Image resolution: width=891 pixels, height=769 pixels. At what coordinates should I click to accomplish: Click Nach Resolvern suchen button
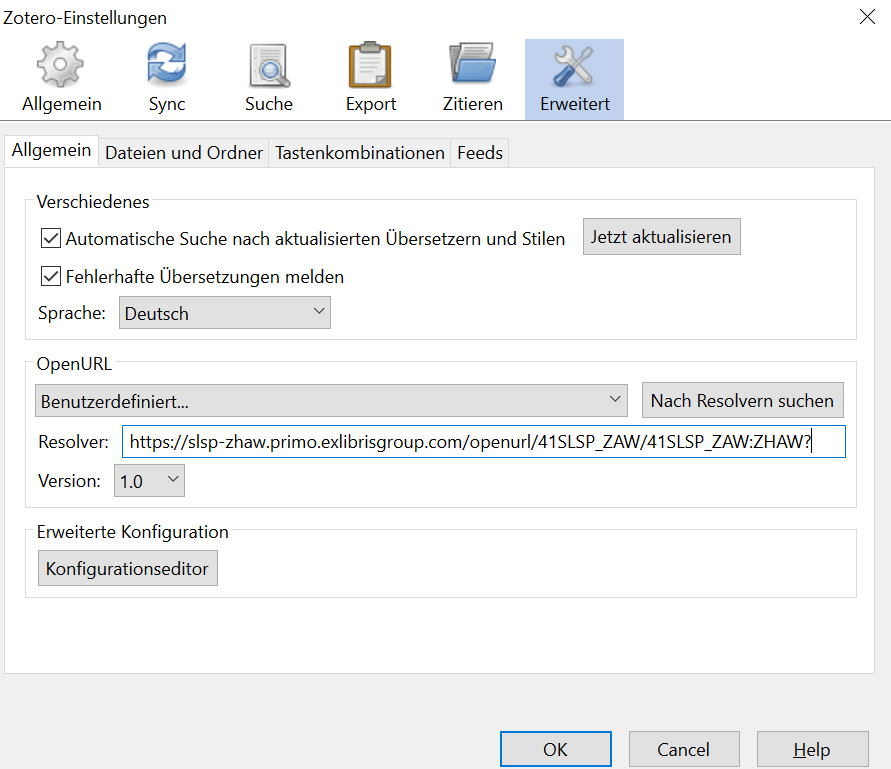[743, 400]
